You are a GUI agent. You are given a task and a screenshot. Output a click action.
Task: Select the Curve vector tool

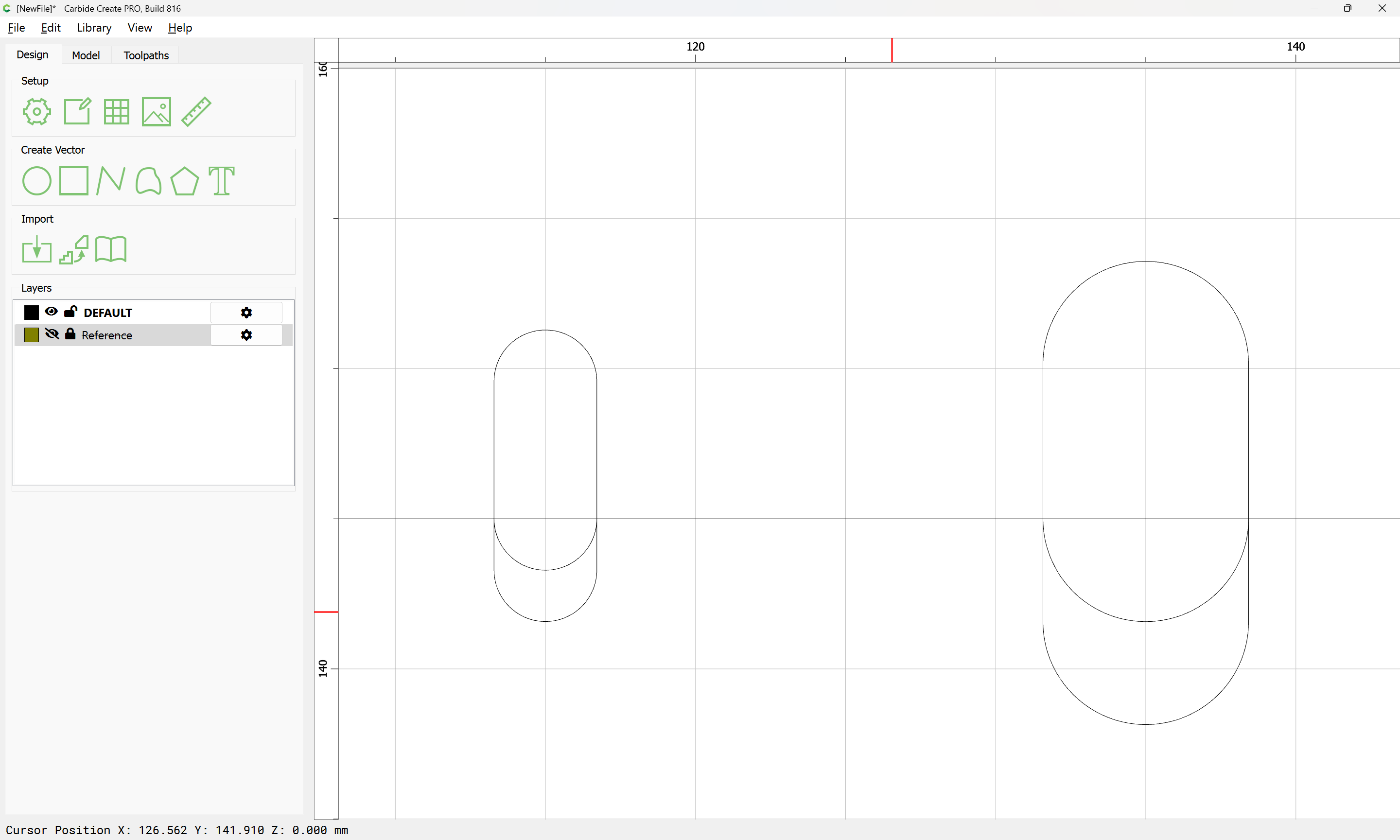click(148, 181)
